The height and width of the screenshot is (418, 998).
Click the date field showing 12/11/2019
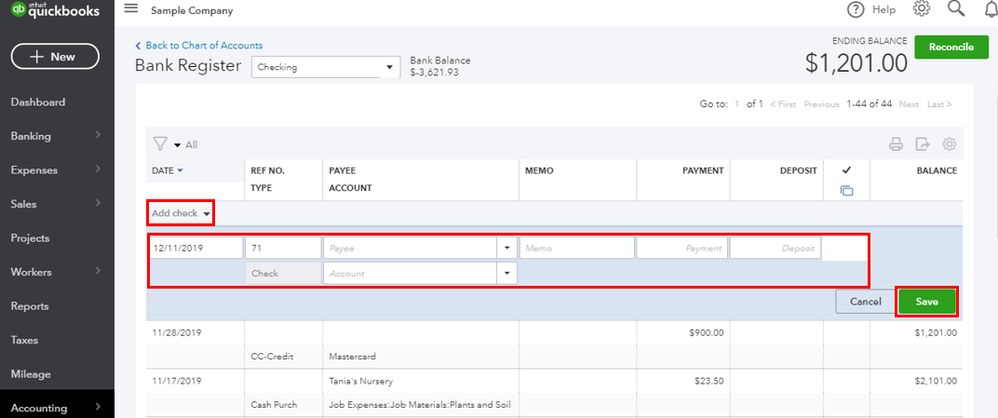[195, 248]
